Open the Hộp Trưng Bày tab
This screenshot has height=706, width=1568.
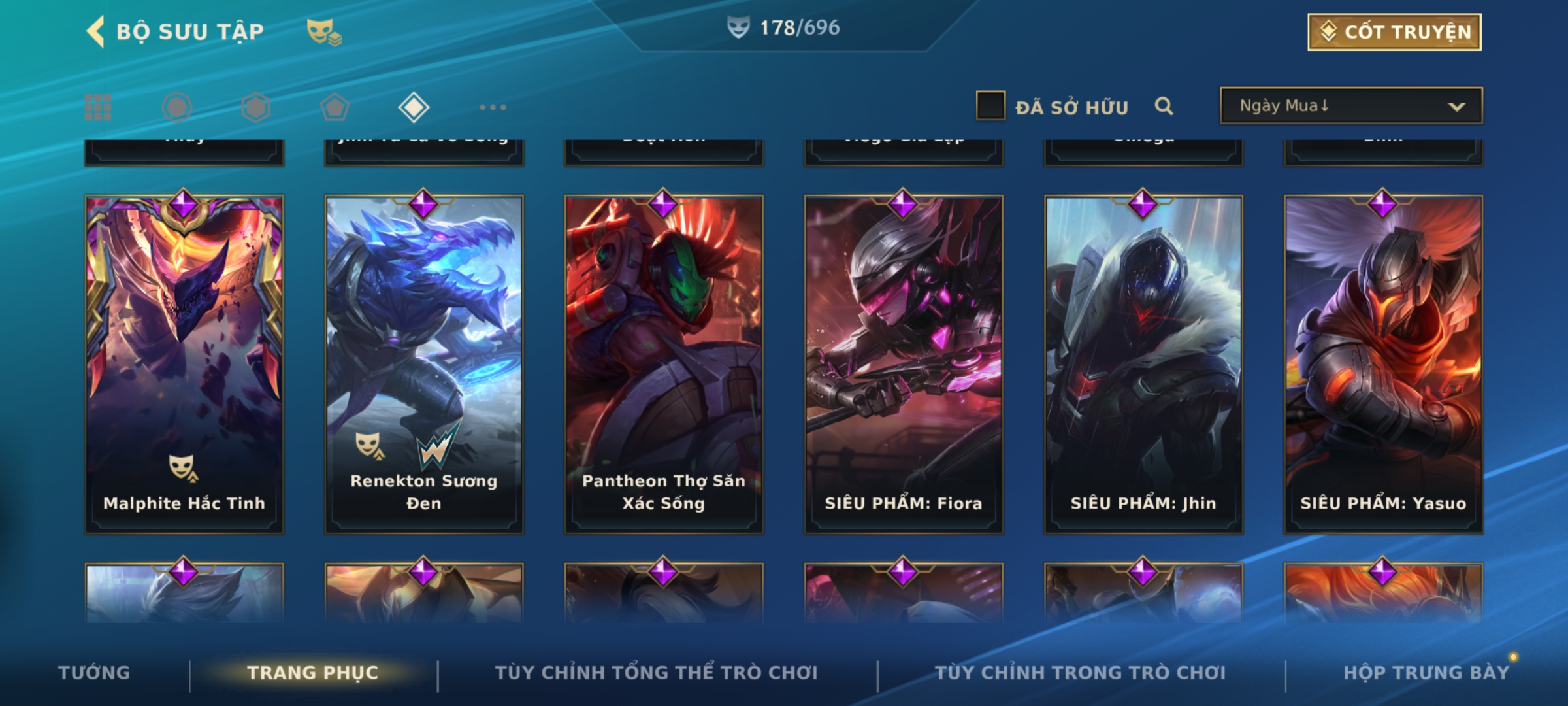1426,673
